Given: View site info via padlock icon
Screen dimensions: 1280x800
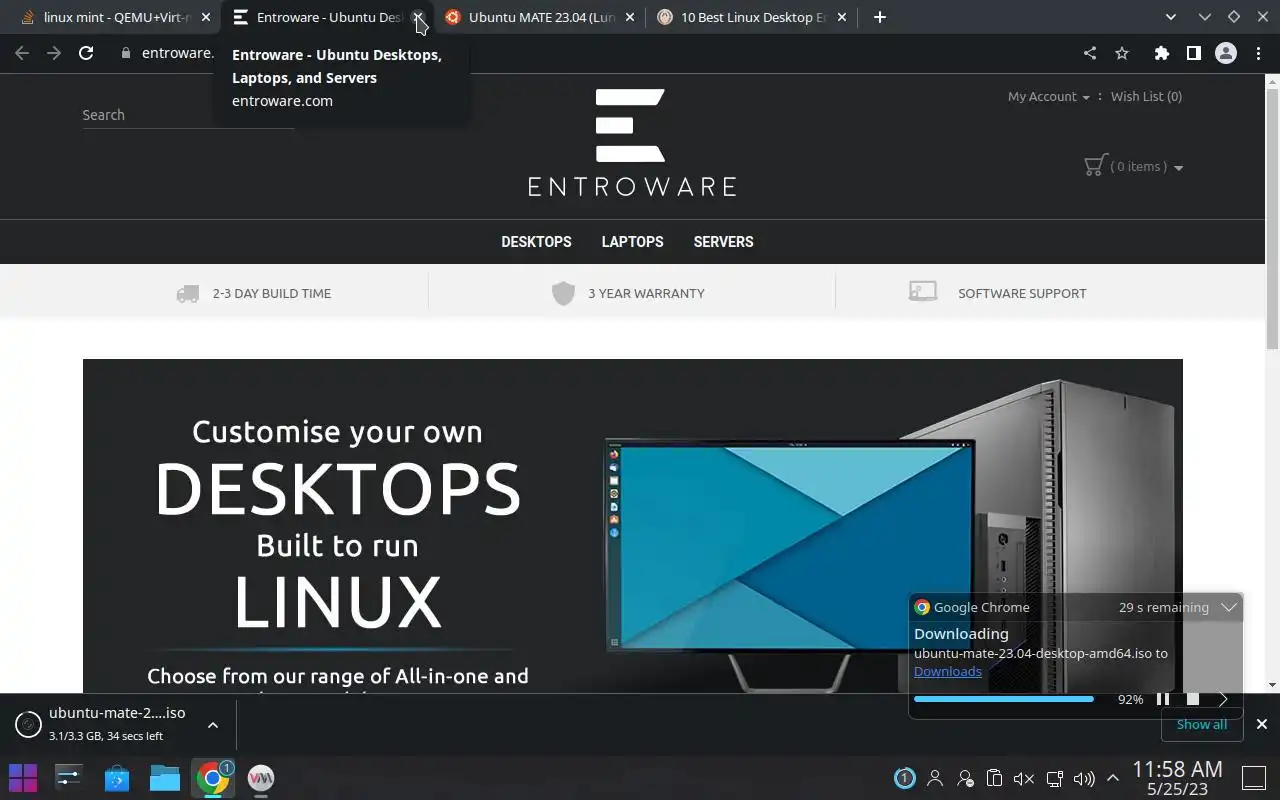Looking at the screenshot, I should (126, 53).
